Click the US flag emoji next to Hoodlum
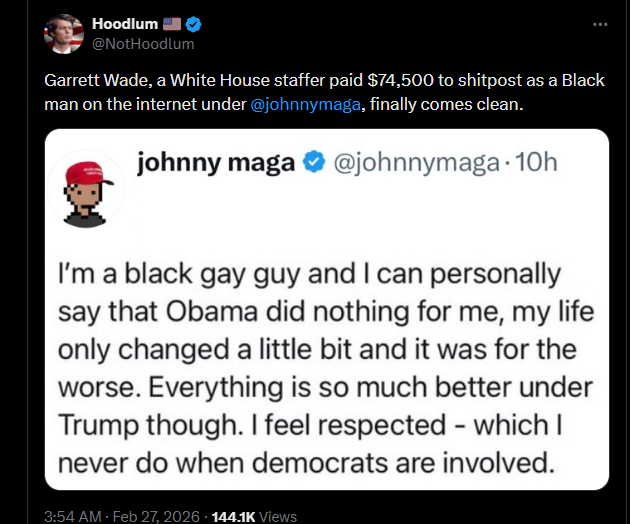630x524 pixels. pyautogui.click(x=168, y=24)
